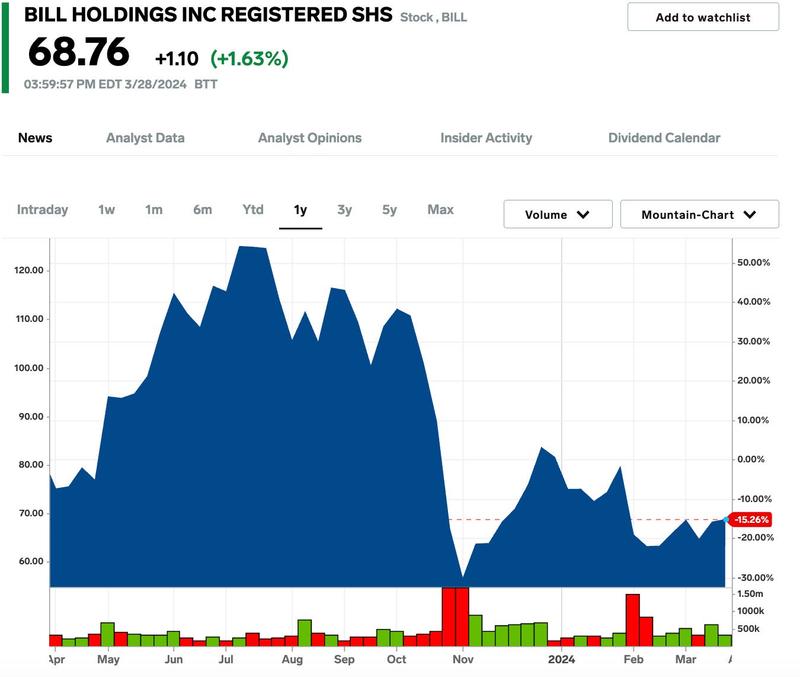Click the Jul label on time axis
The height and width of the screenshot is (677, 800).
pos(226,659)
